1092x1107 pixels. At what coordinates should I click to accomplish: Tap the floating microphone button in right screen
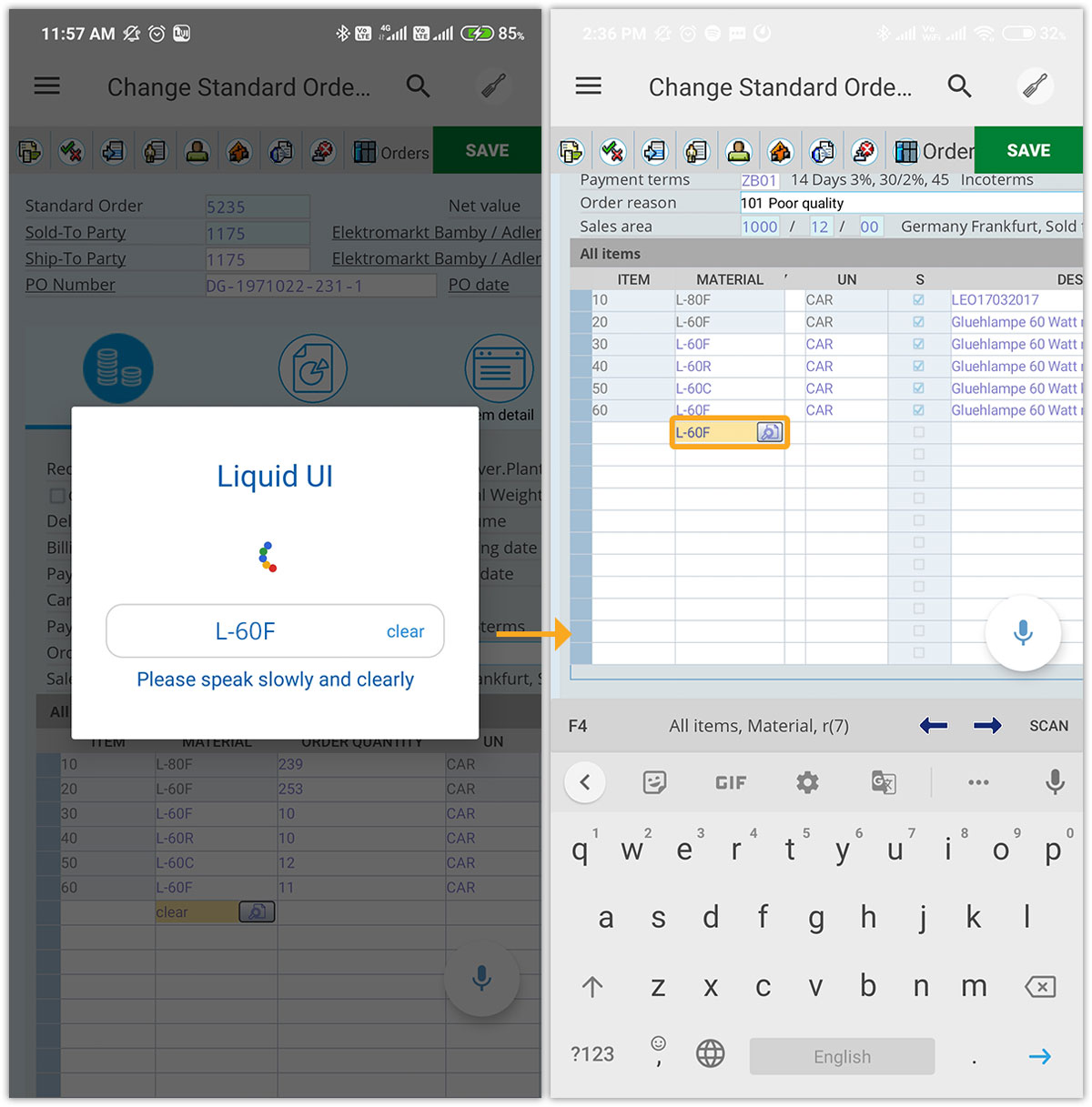(1023, 632)
